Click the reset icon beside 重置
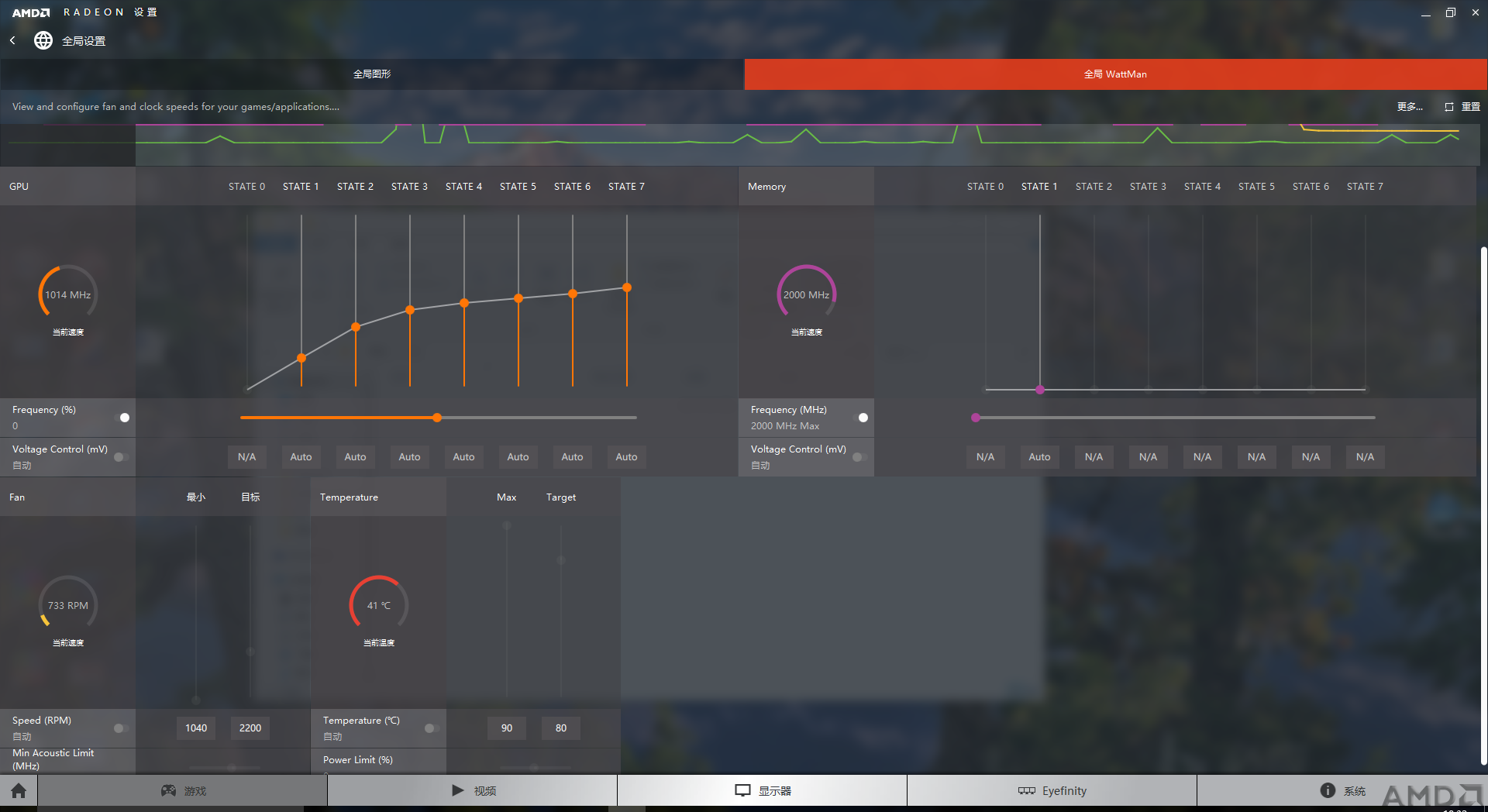Image resolution: width=1488 pixels, height=812 pixels. [1449, 107]
